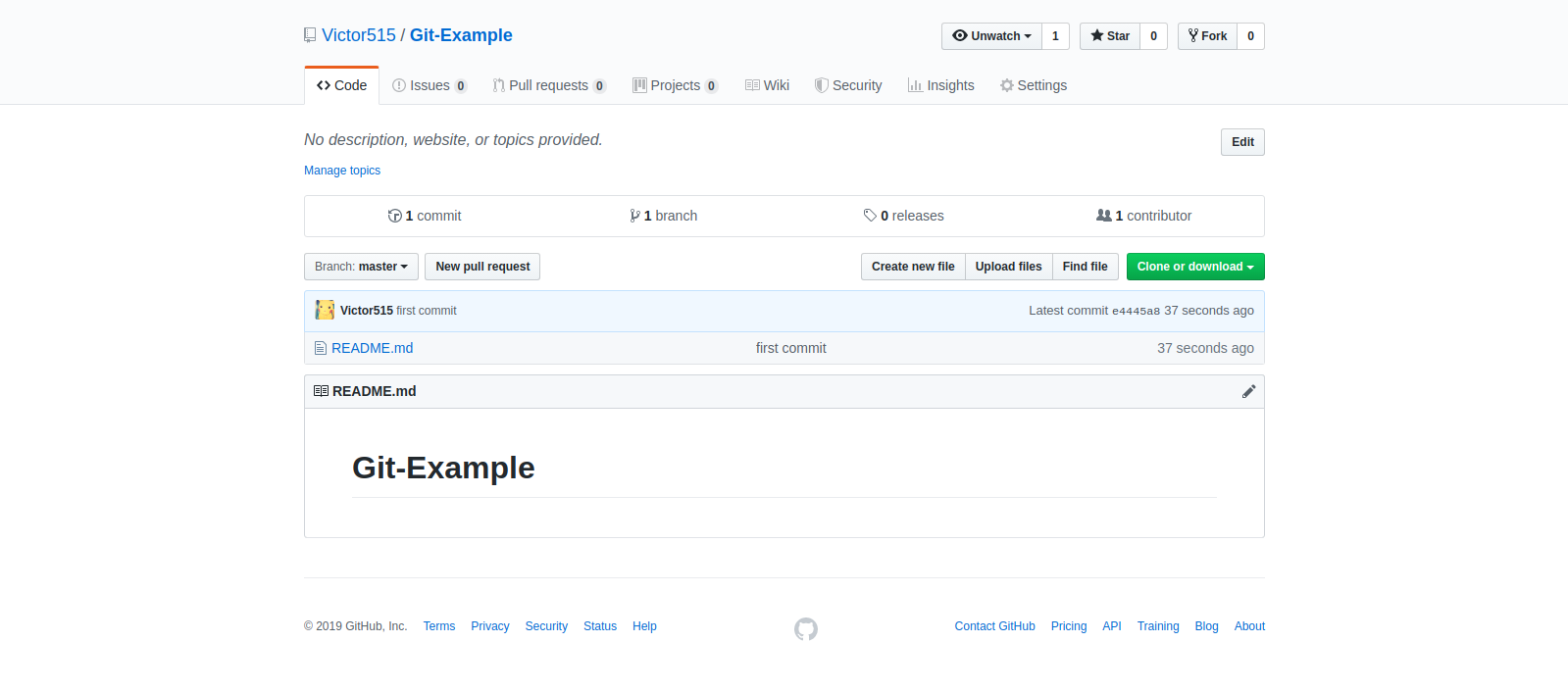Open the 1 contributor link

pyautogui.click(x=1144, y=216)
